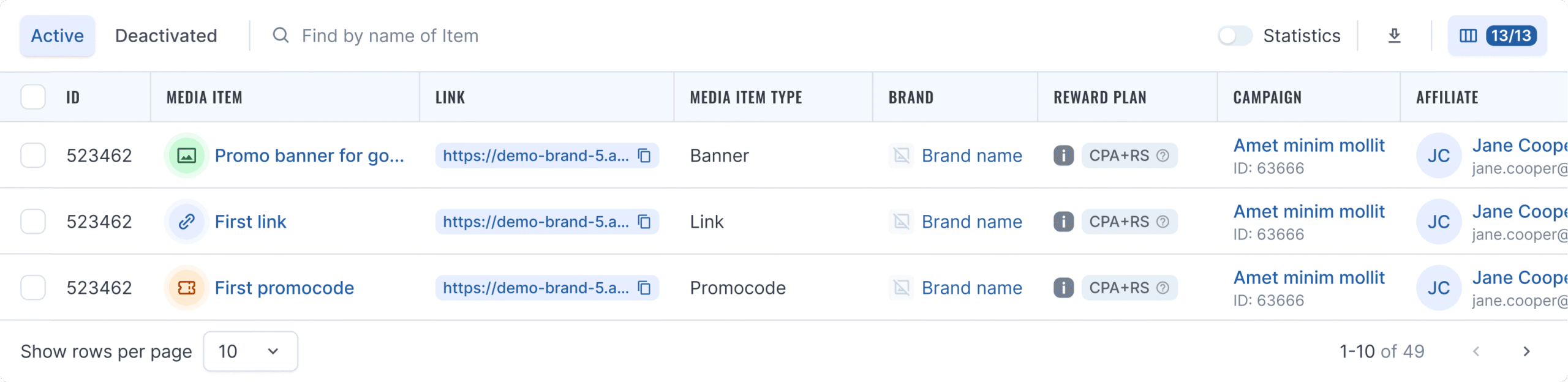Open column visibility selector showing 13/13

[x=1497, y=36]
